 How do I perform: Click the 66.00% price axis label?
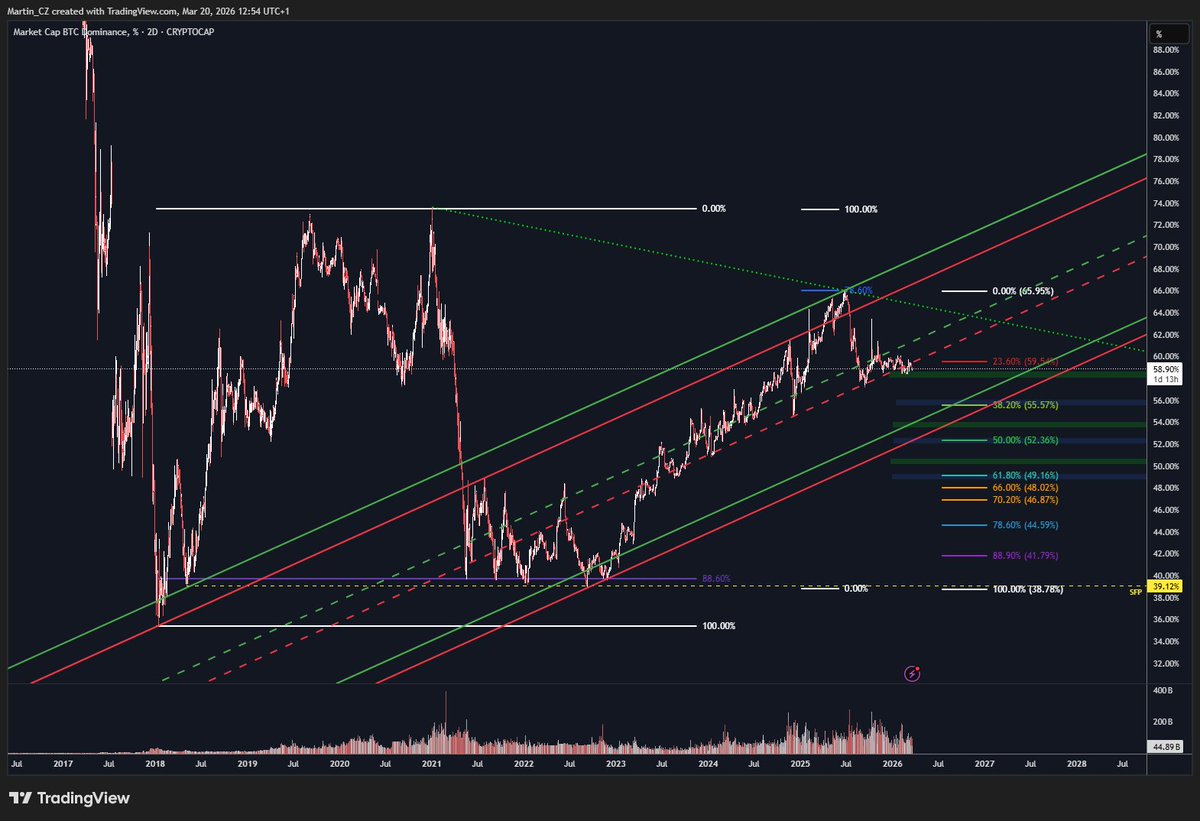pyautogui.click(x=1166, y=291)
